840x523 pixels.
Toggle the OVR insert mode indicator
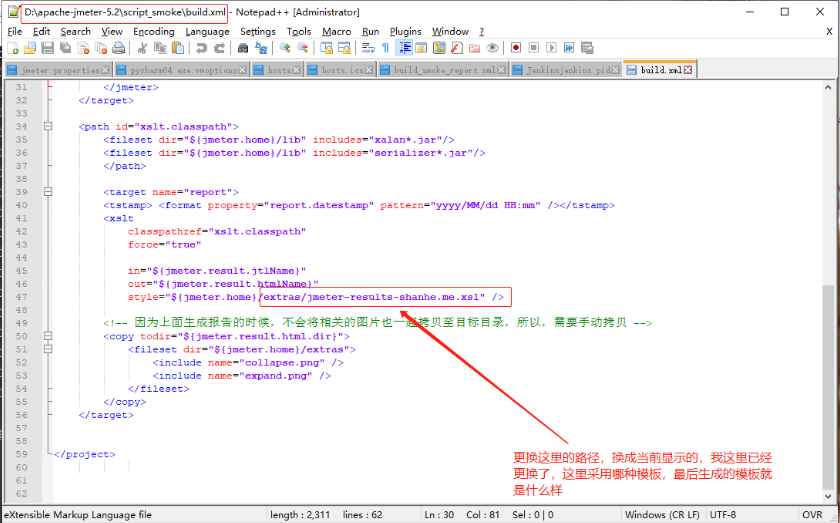click(x=812, y=515)
